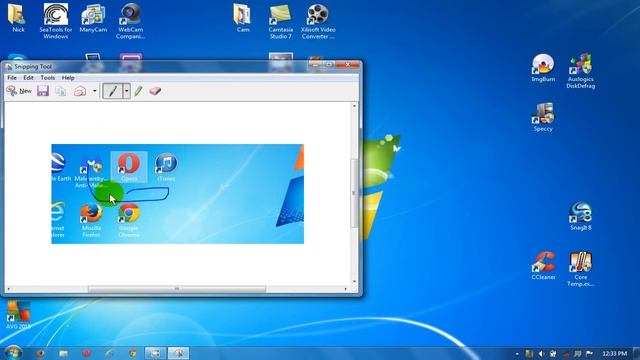The height and width of the screenshot is (360, 640).
Task: Open the Help menu
Action: point(68,78)
